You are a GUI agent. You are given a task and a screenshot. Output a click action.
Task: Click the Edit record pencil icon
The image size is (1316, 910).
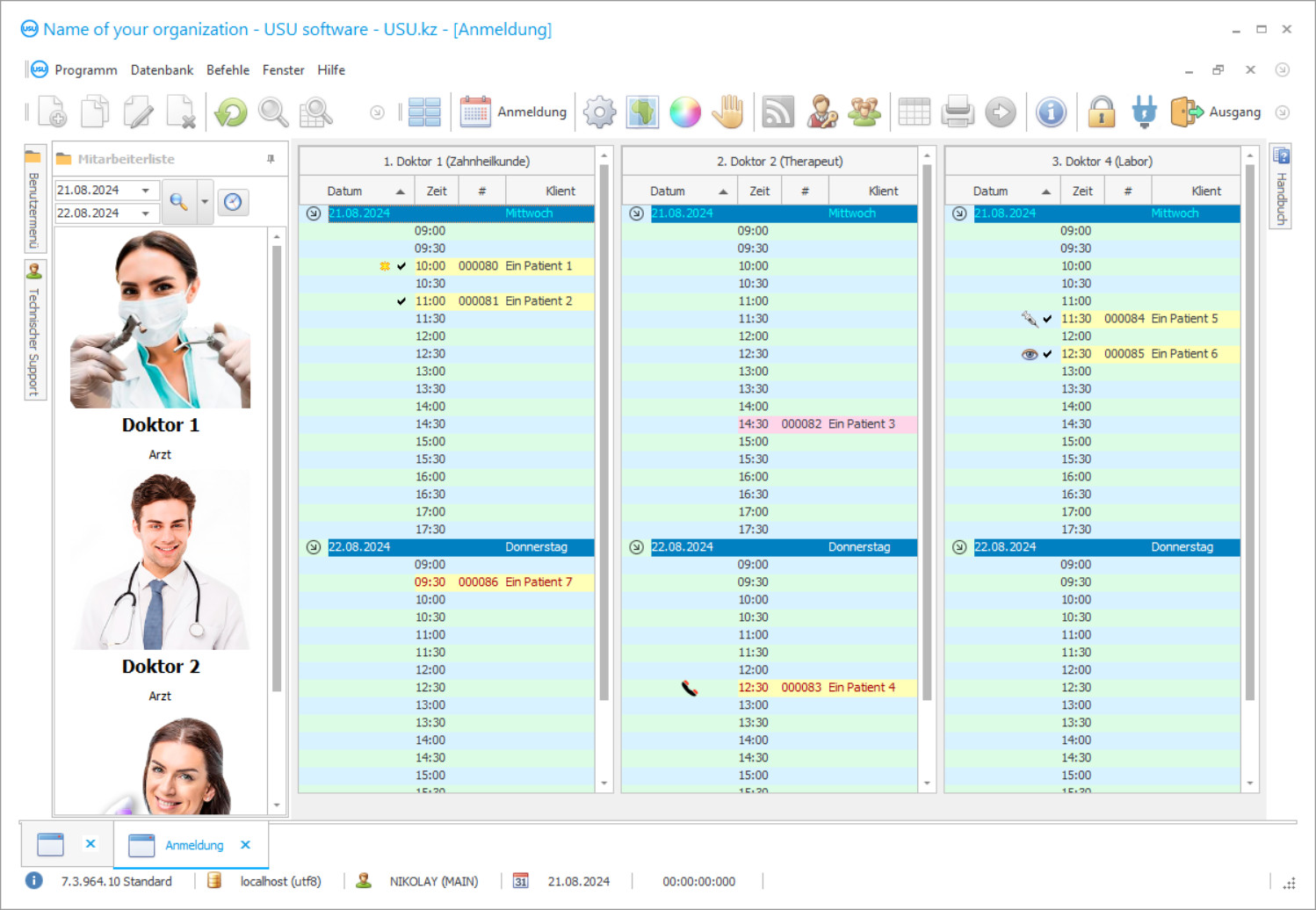pyautogui.click(x=138, y=112)
